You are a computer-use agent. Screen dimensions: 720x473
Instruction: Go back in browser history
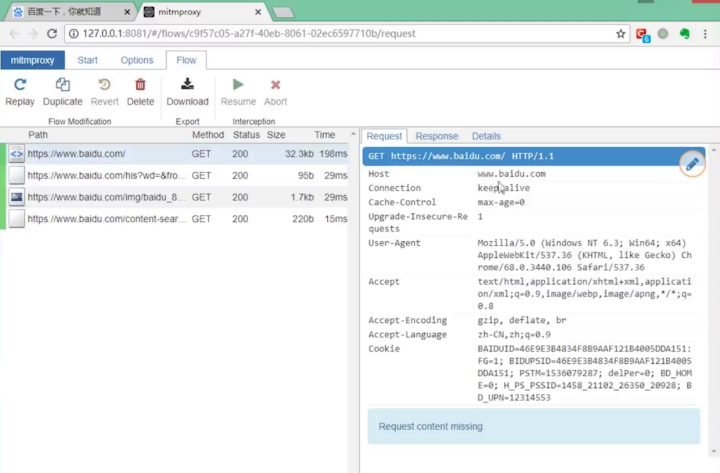[x=14, y=34]
